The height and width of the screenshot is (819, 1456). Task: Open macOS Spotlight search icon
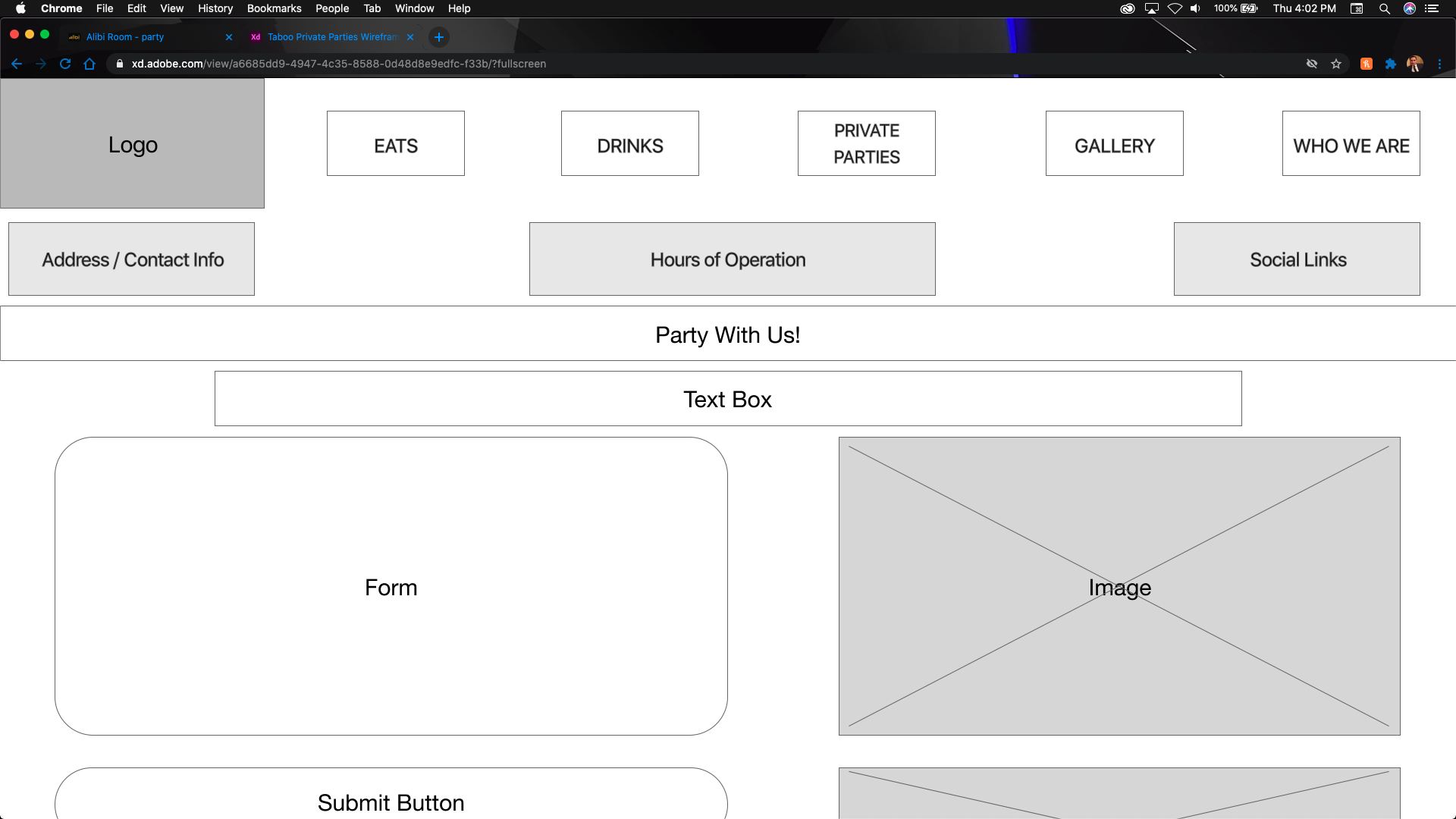coord(1384,8)
